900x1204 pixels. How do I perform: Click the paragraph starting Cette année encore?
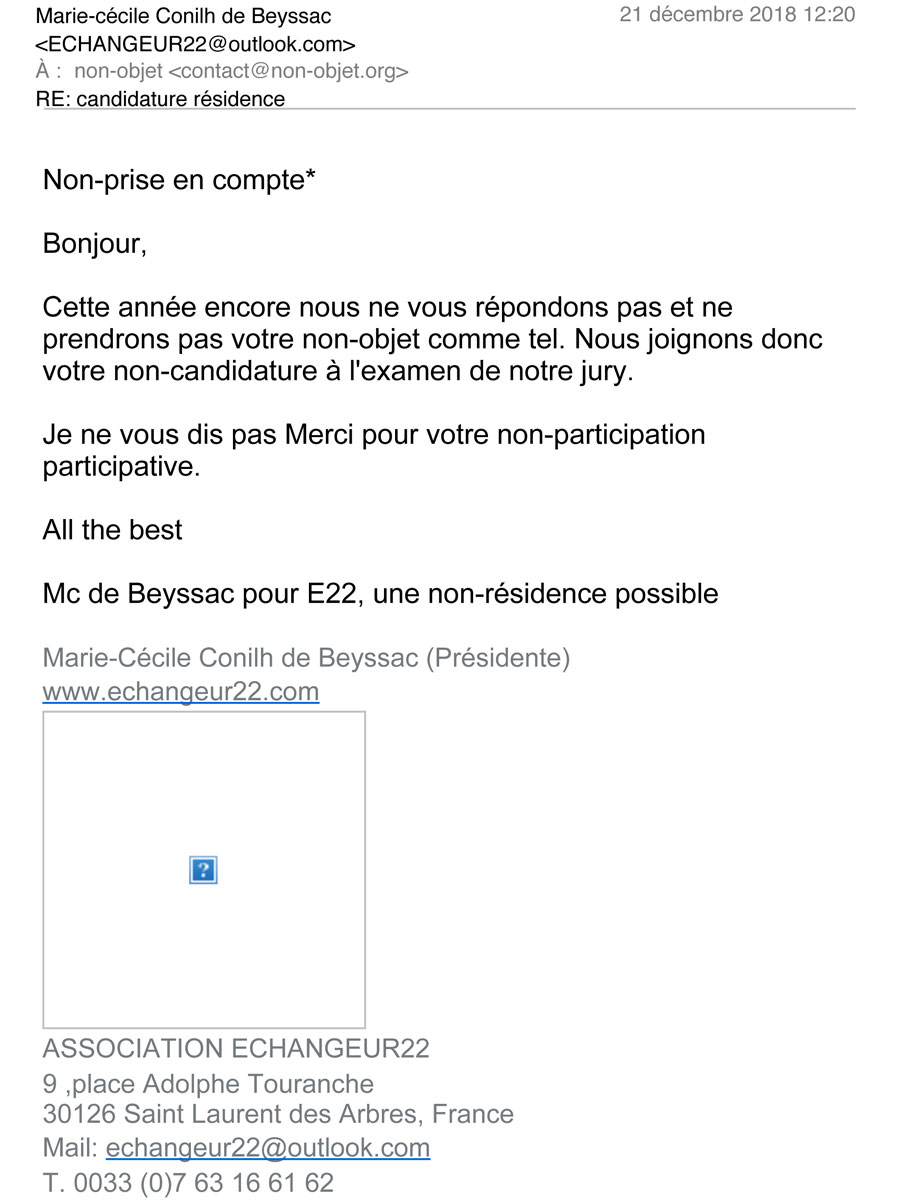point(433,339)
